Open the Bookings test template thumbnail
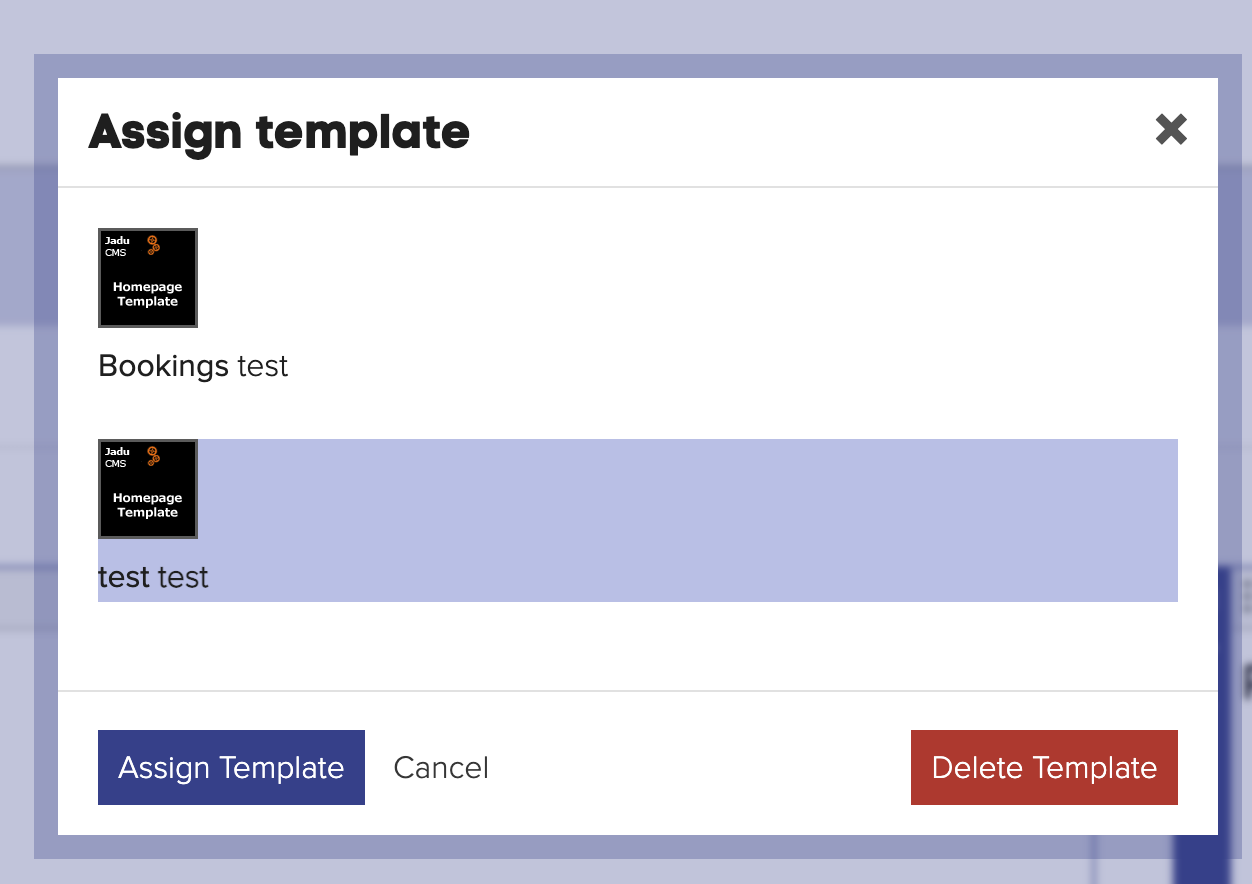1252x884 pixels. click(x=147, y=278)
